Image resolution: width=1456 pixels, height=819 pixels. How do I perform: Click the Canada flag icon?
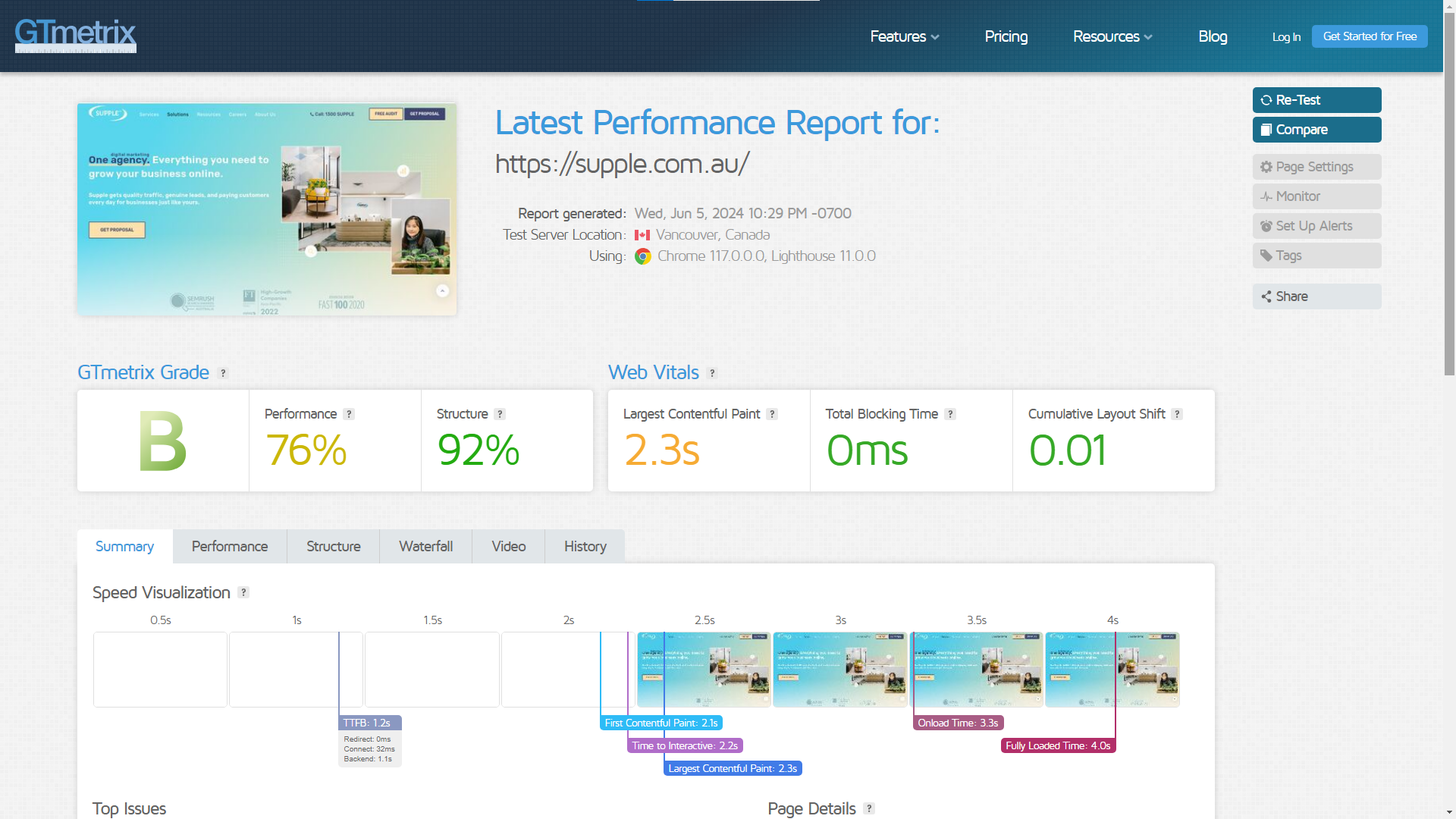tap(642, 235)
